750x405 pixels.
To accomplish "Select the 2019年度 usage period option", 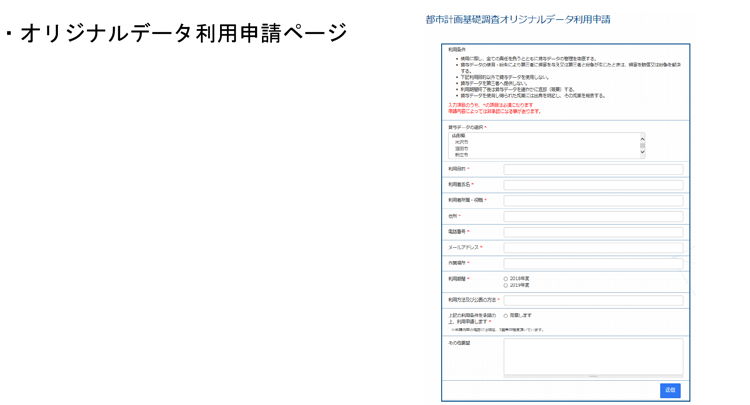I will point(506,285).
